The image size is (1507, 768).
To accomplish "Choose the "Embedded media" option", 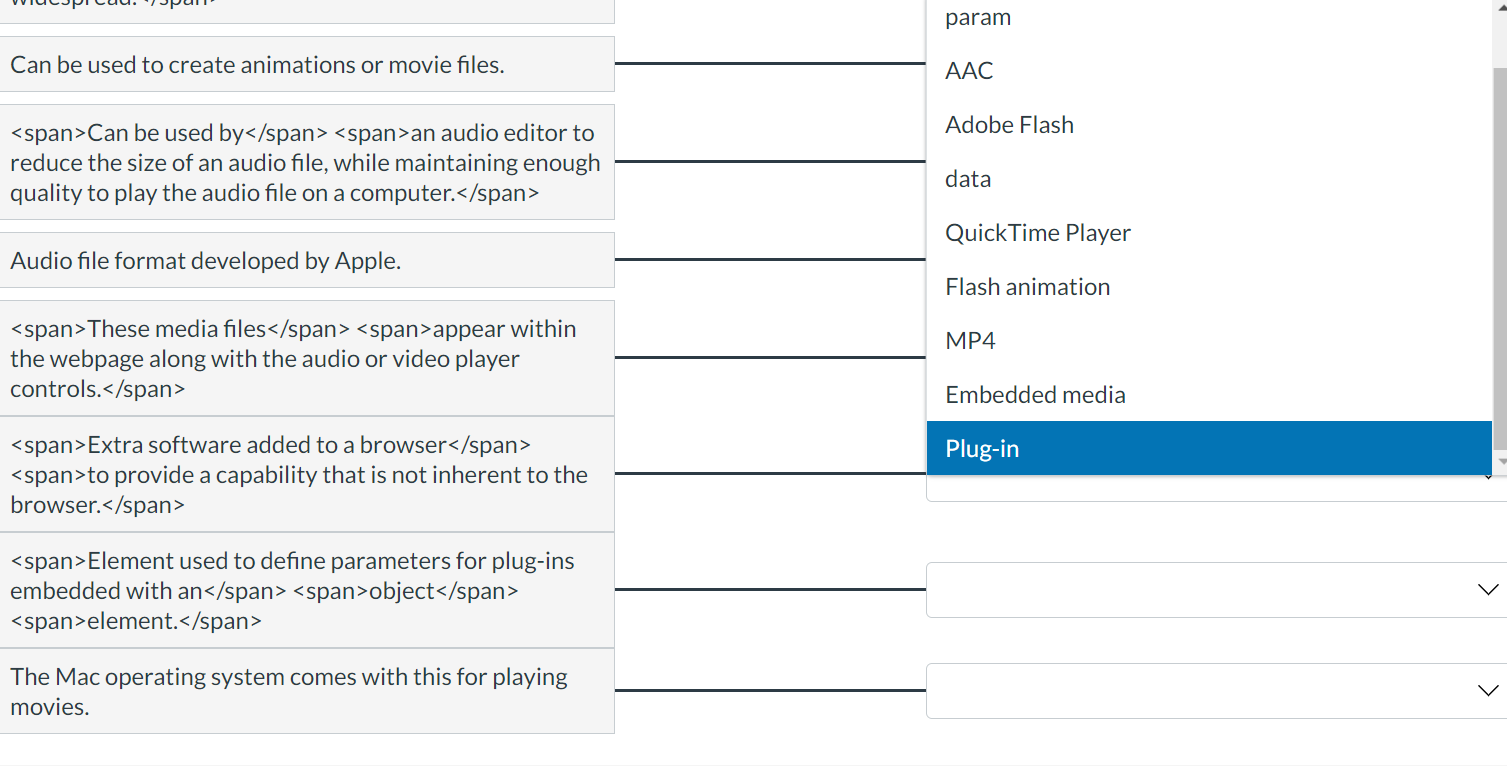I will tap(1035, 395).
